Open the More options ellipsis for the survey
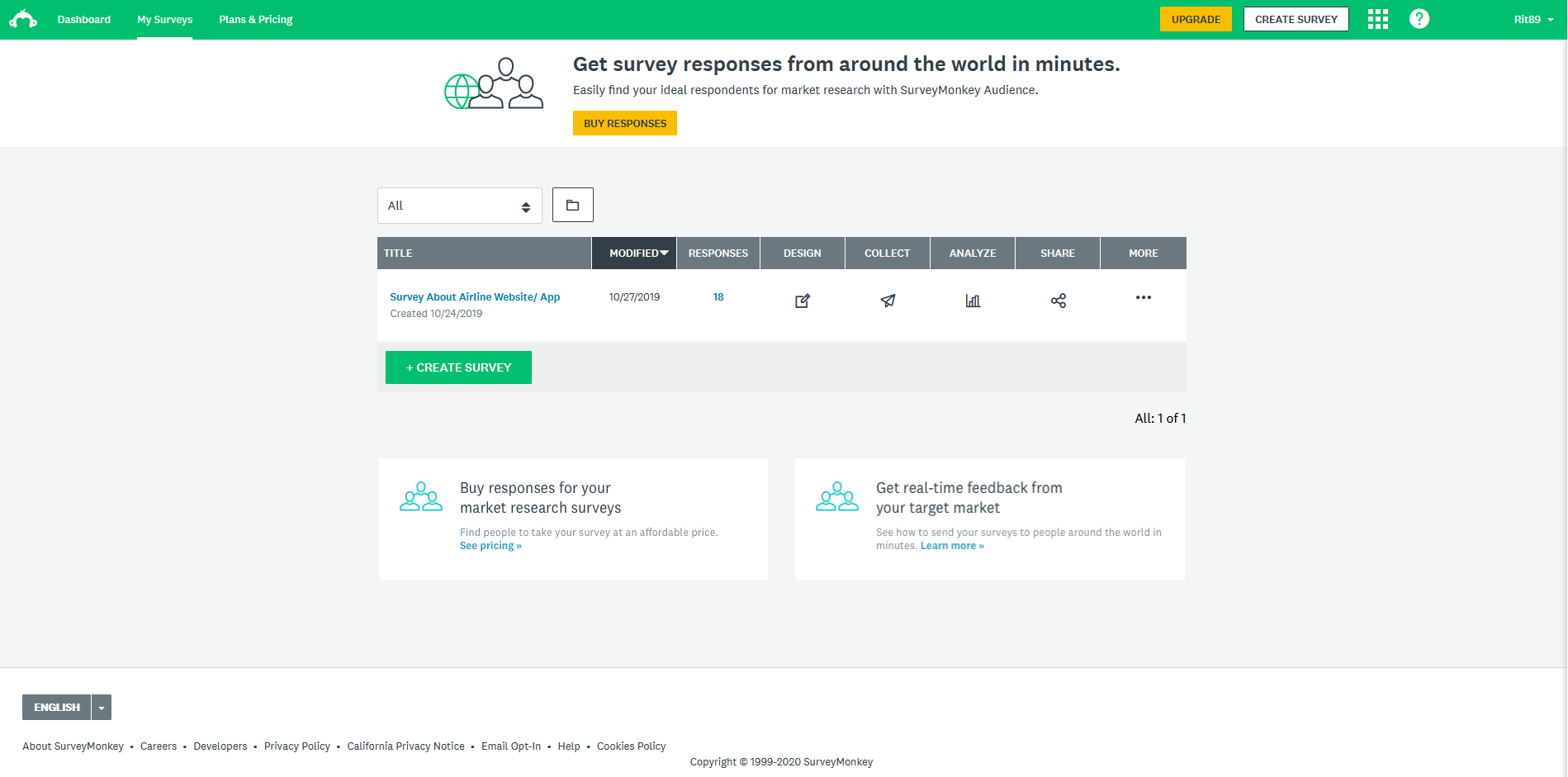This screenshot has height=777, width=1568. (1143, 297)
